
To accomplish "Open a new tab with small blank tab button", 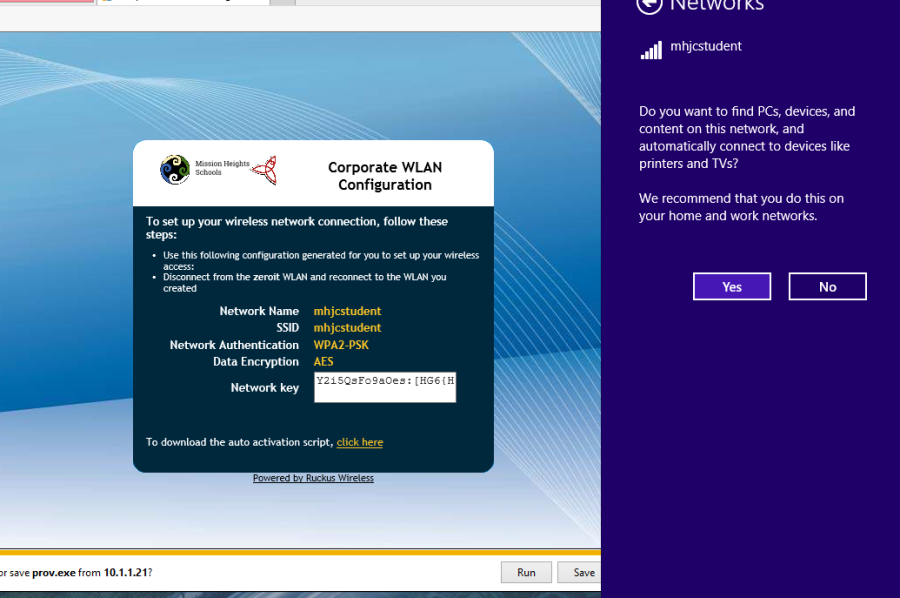I will pos(284,2).
